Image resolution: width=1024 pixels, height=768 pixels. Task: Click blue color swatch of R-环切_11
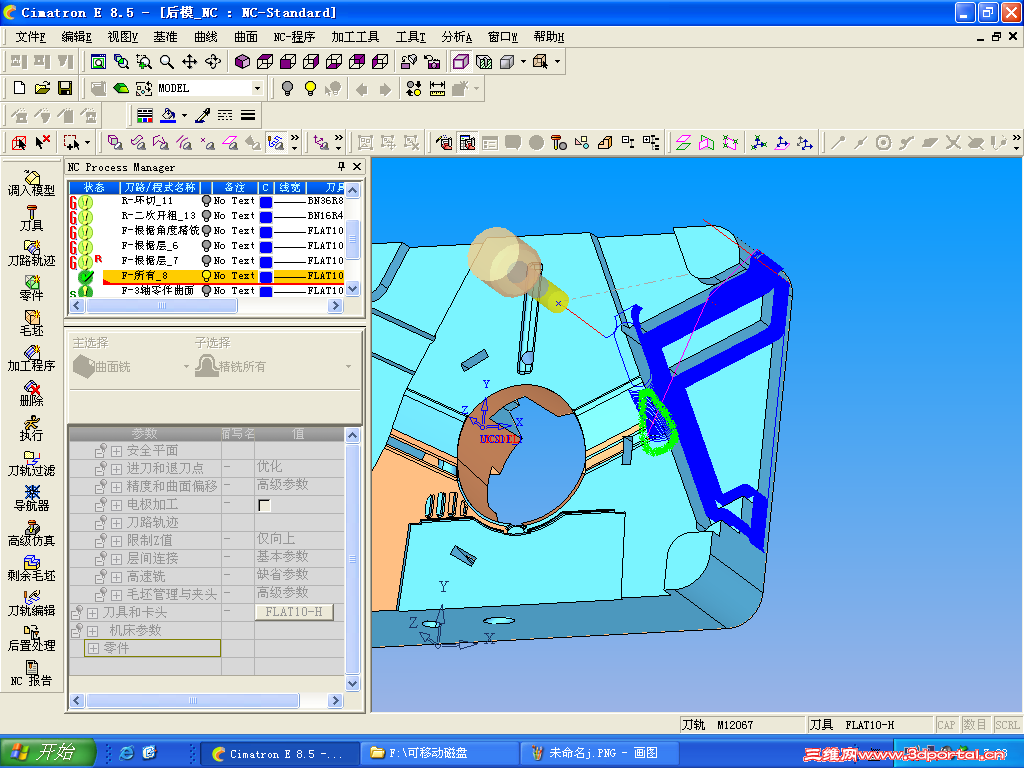(x=266, y=201)
